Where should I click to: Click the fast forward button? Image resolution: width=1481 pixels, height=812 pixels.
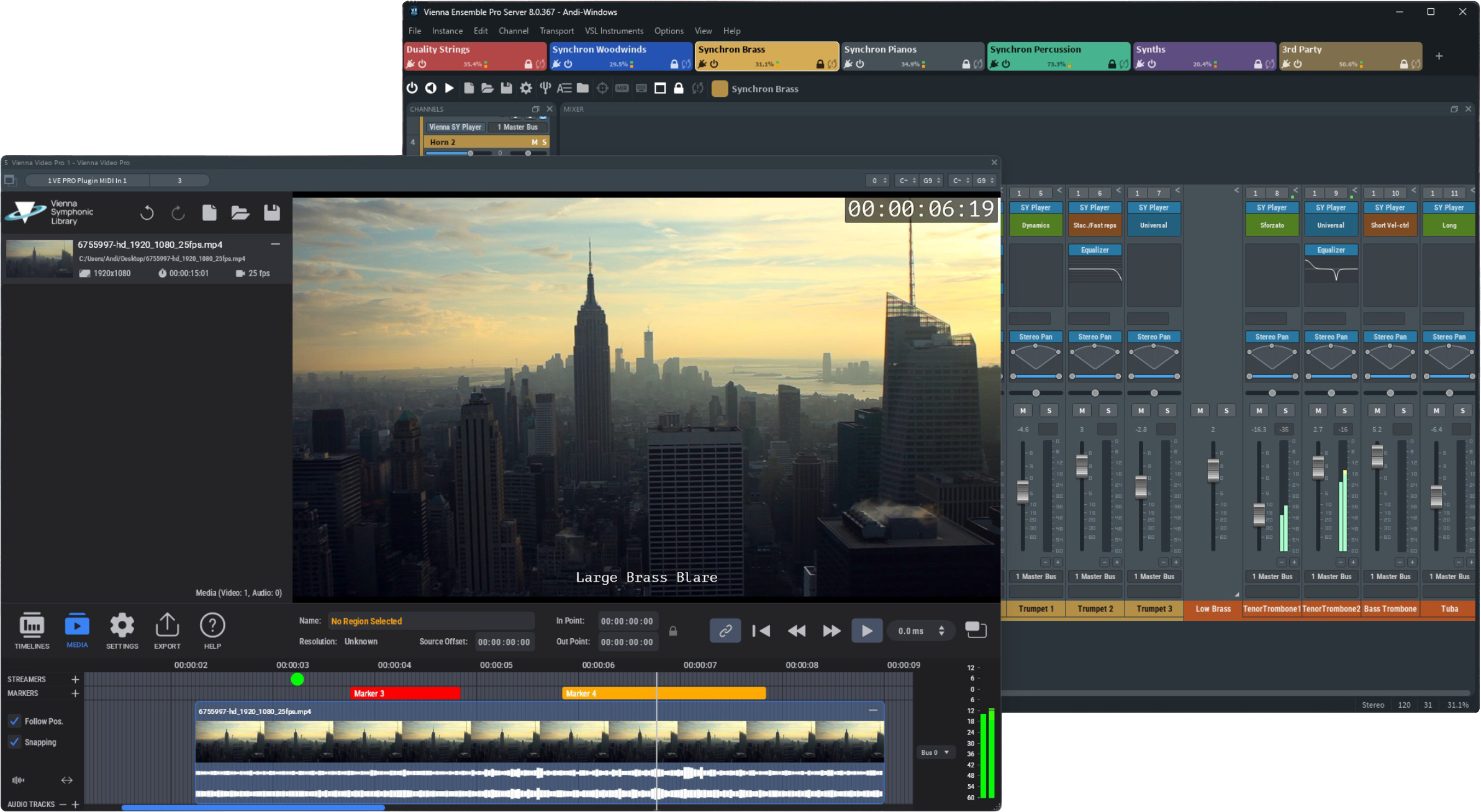[831, 631]
